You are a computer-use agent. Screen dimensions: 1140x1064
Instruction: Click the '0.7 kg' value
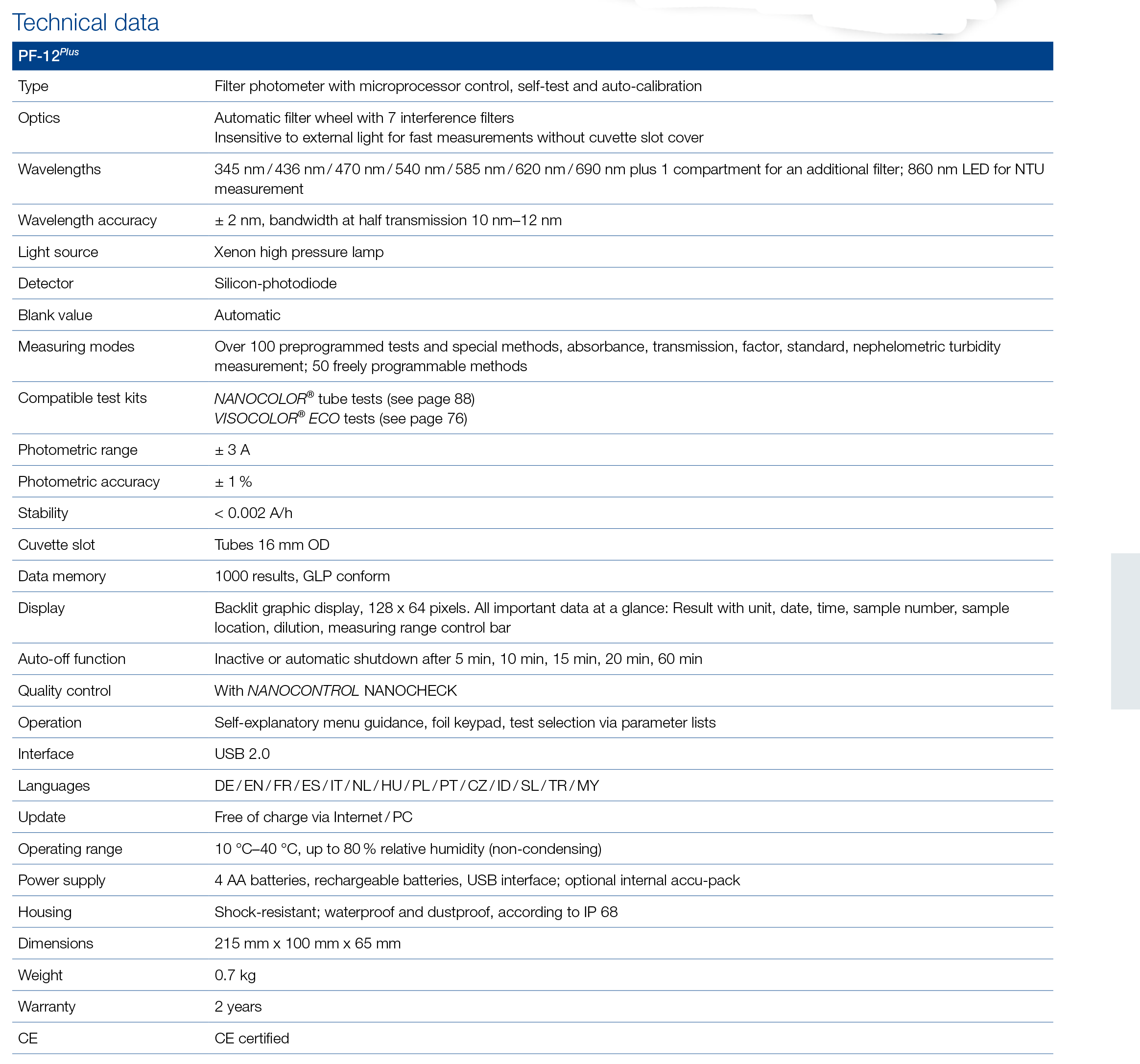pyautogui.click(x=235, y=976)
